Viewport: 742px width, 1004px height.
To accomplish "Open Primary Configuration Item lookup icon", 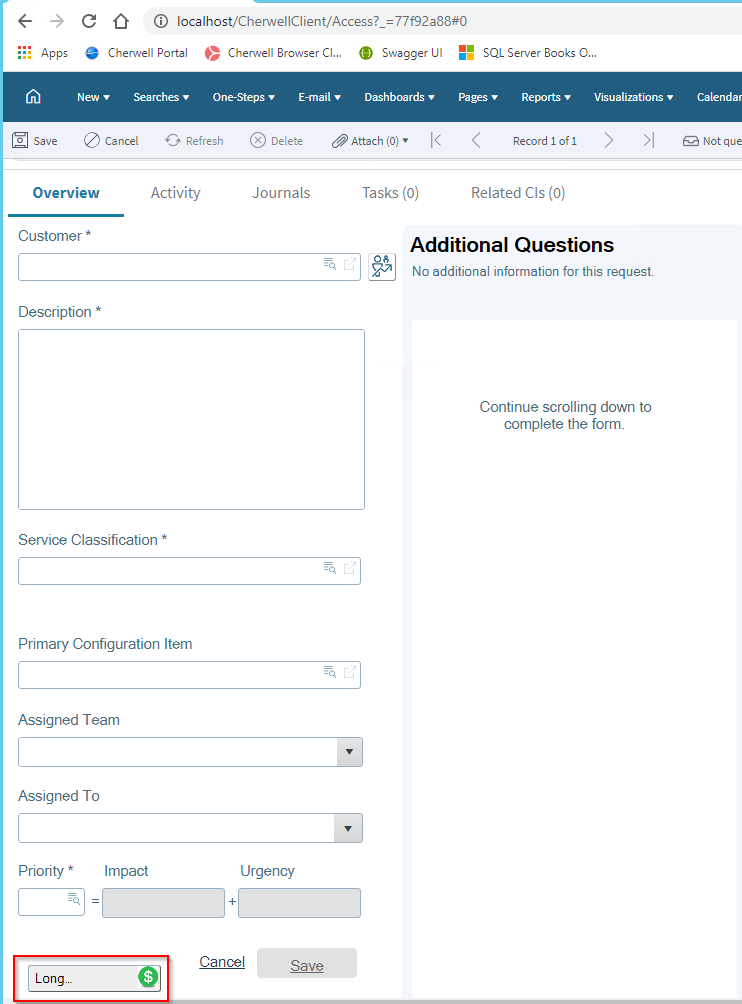I will tap(330, 673).
